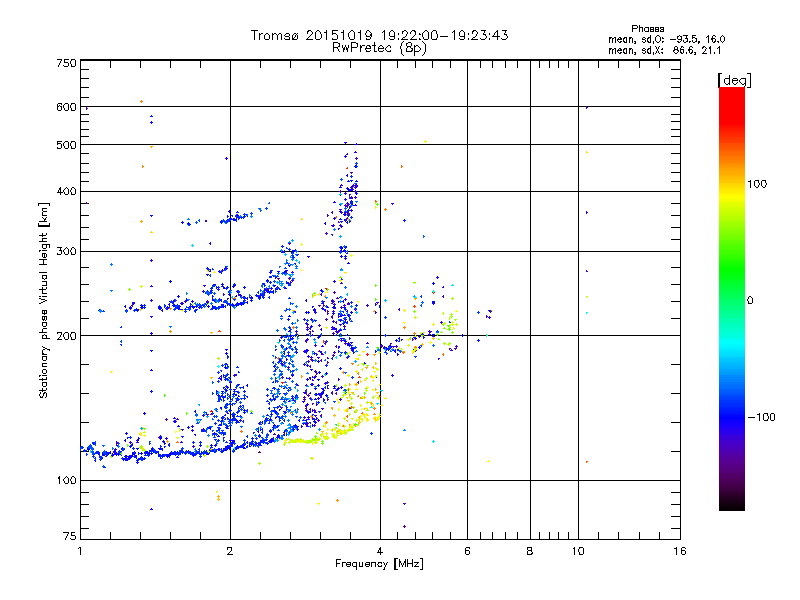Screen dimensions: 800x600
Task: Click the 16 MHz x-axis tick label
Action: pos(680,551)
